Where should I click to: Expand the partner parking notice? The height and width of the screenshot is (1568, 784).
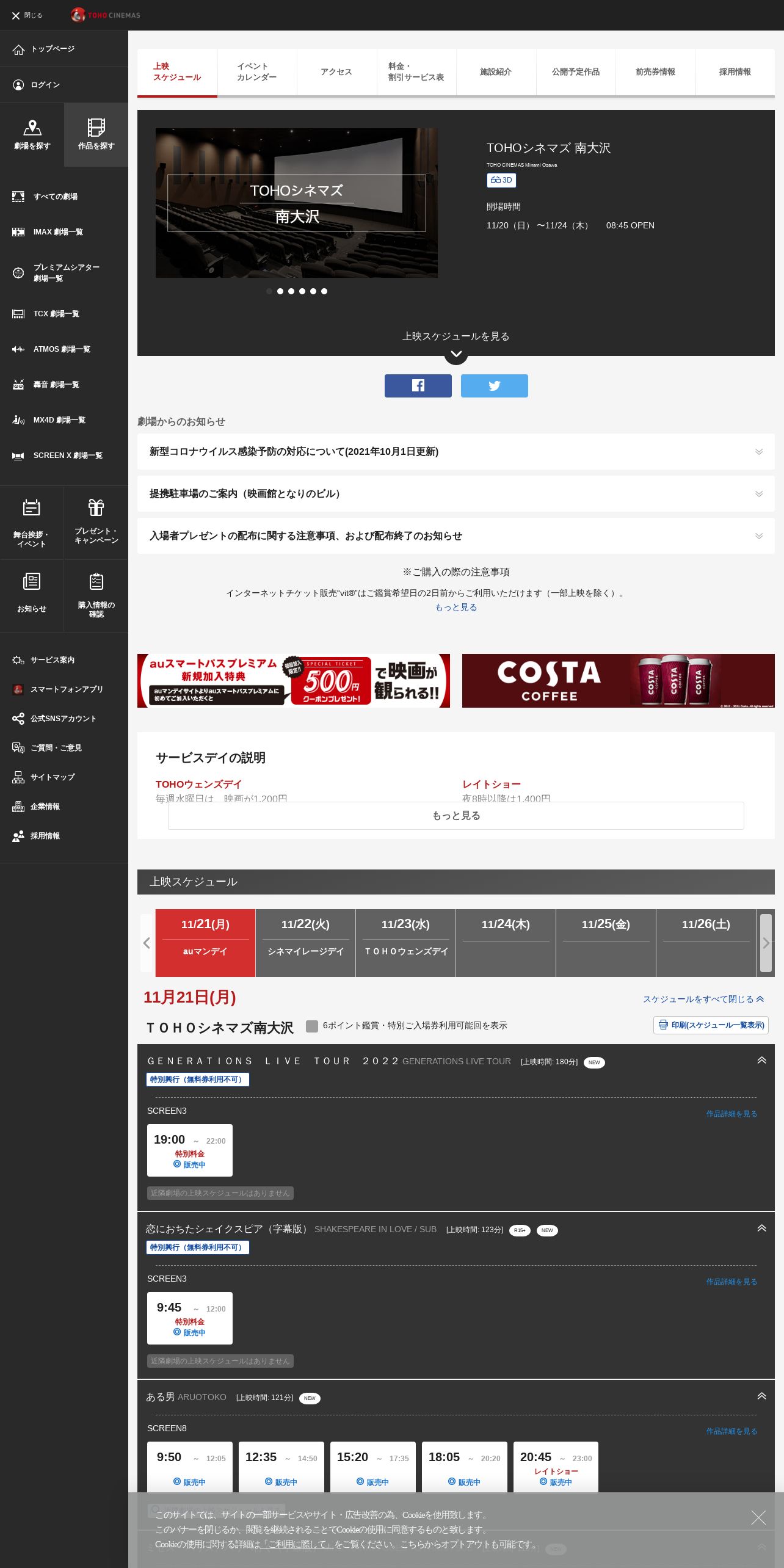pyautogui.click(x=456, y=494)
